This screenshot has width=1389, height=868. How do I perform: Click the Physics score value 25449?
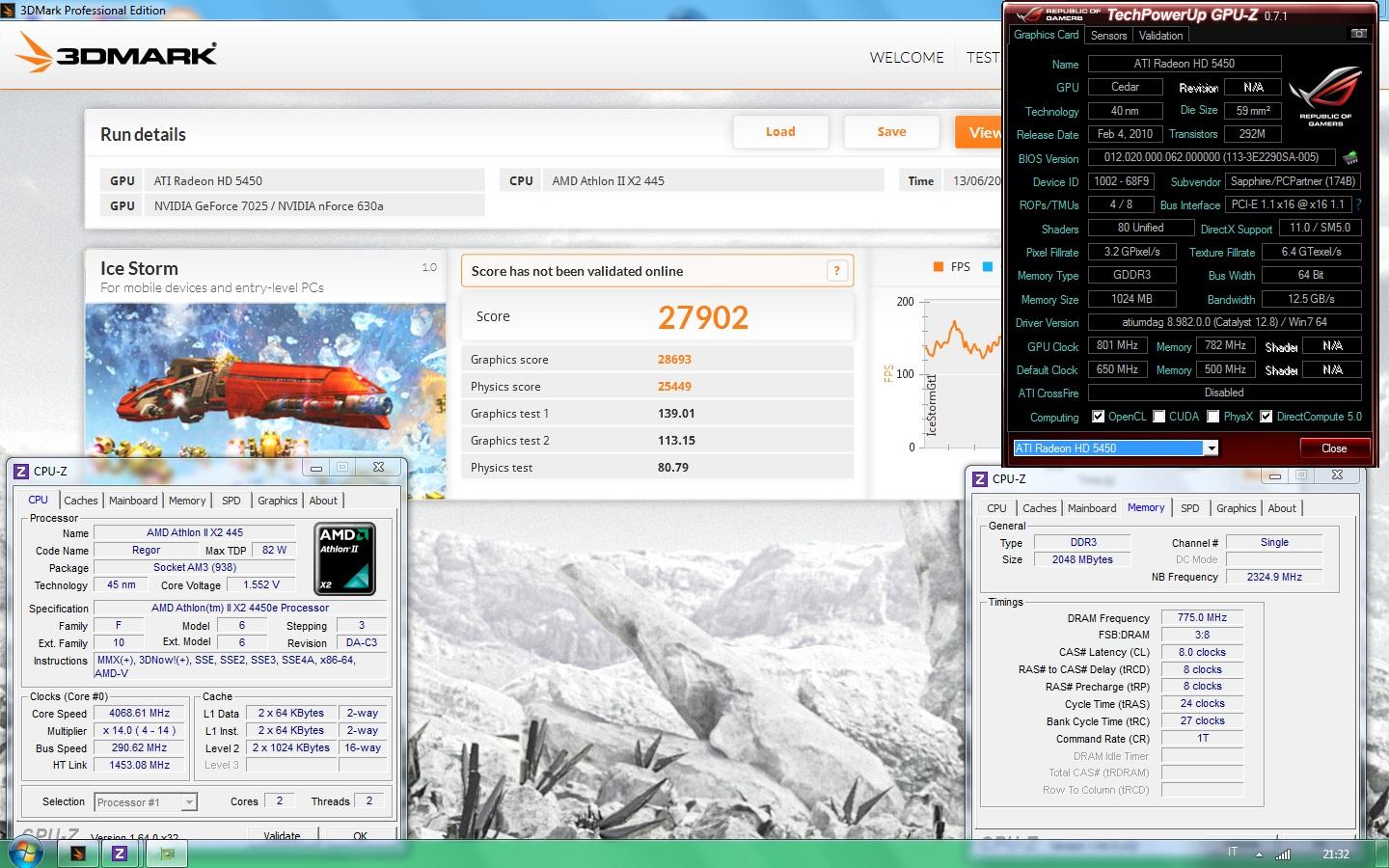[x=674, y=387]
